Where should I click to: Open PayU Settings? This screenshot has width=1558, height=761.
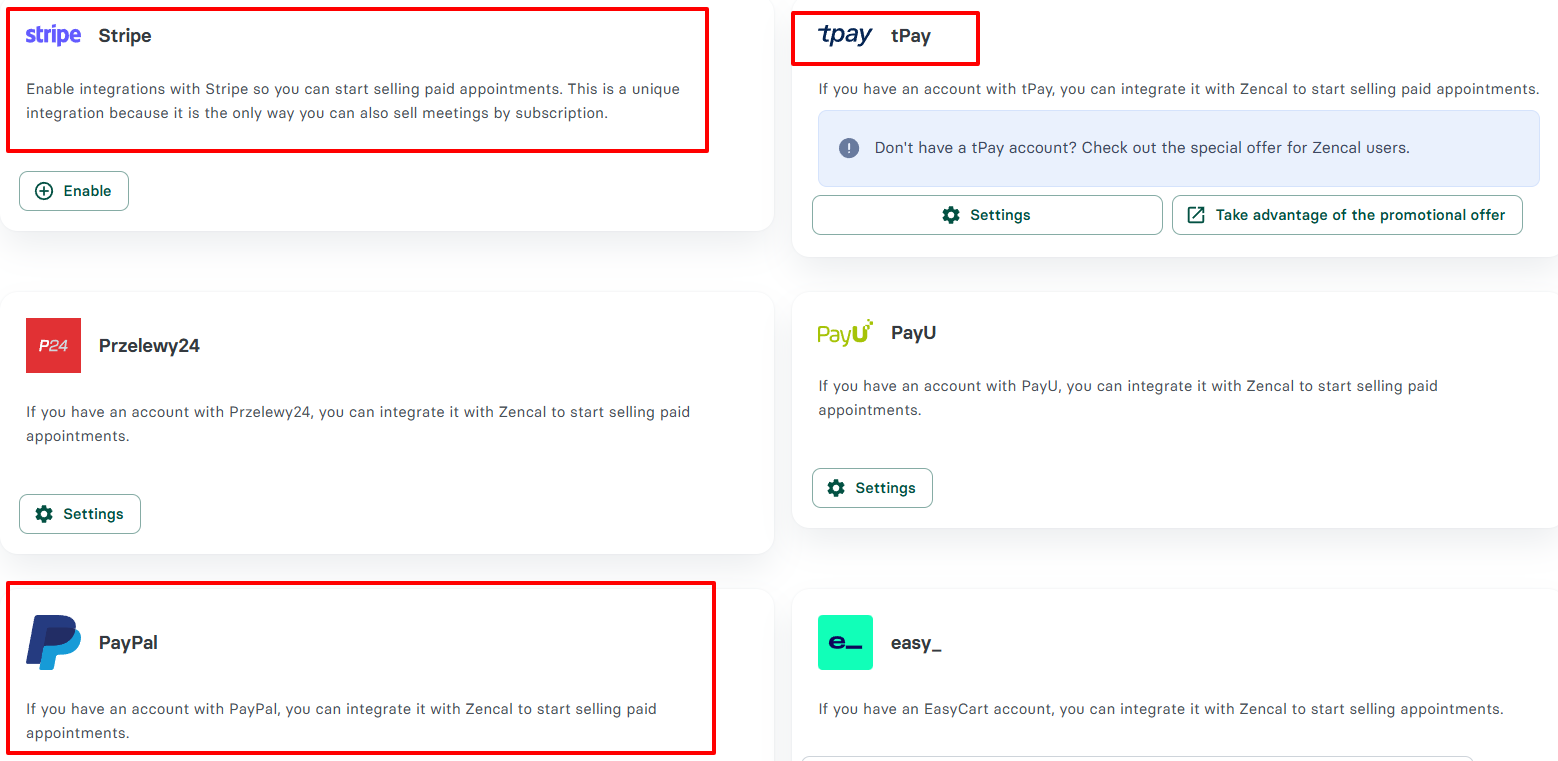872,488
